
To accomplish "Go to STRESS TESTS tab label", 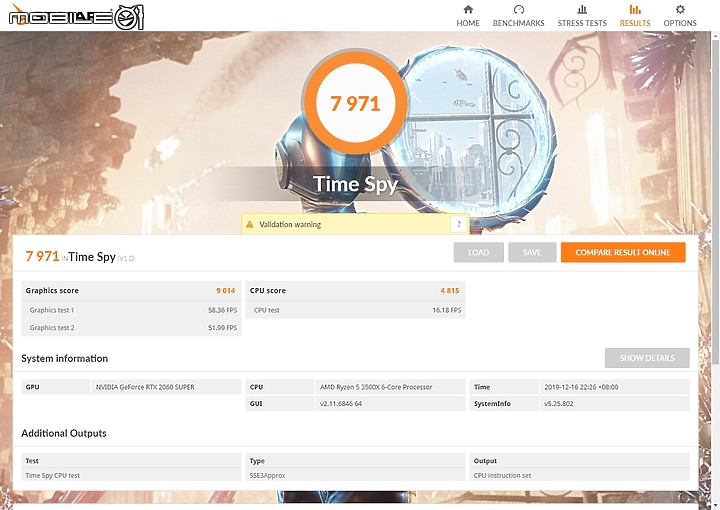I will pos(582,23).
